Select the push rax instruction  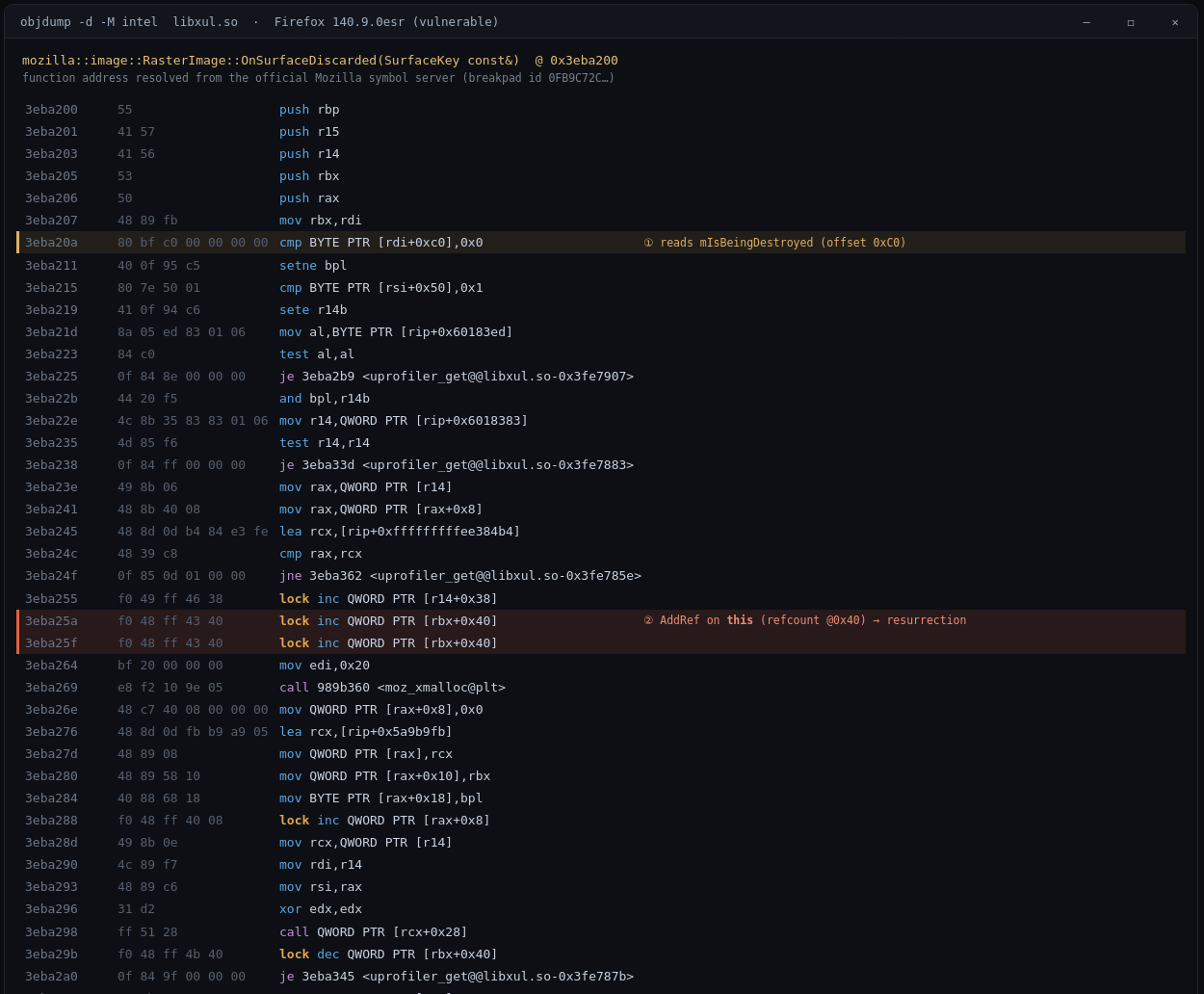coord(309,197)
